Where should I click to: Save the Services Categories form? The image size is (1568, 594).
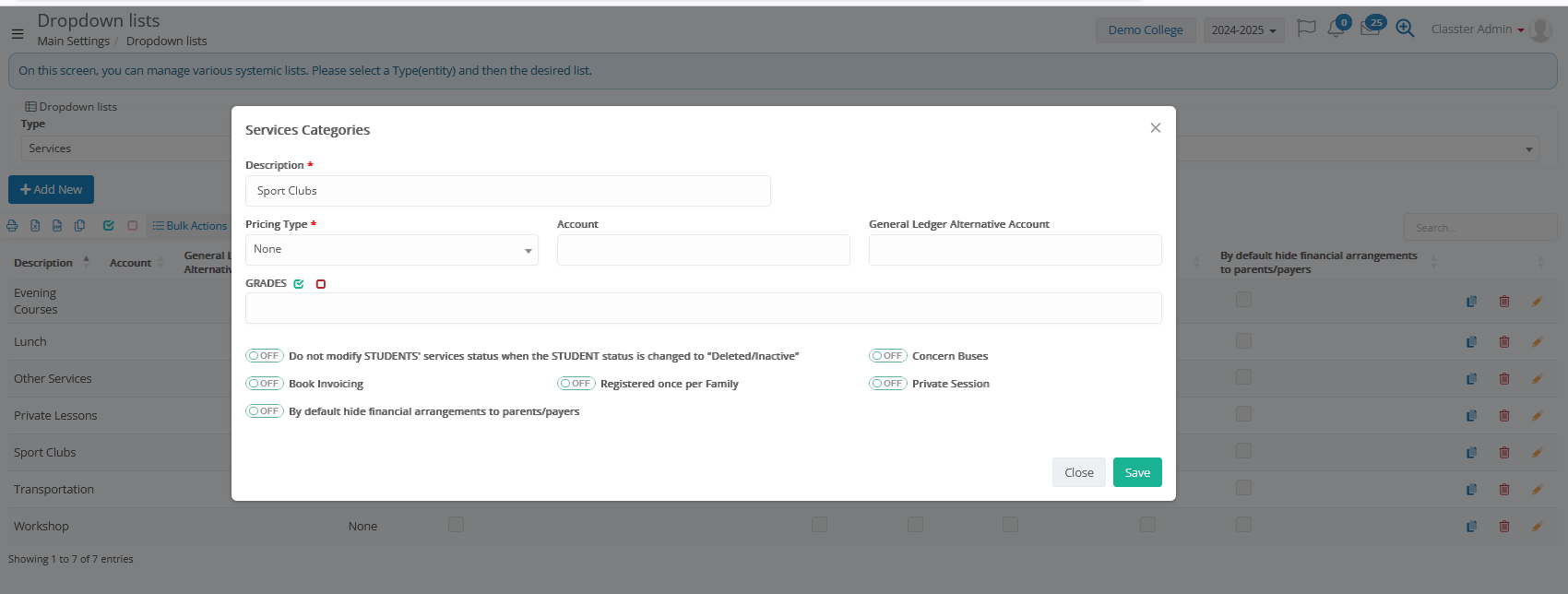coord(1137,472)
